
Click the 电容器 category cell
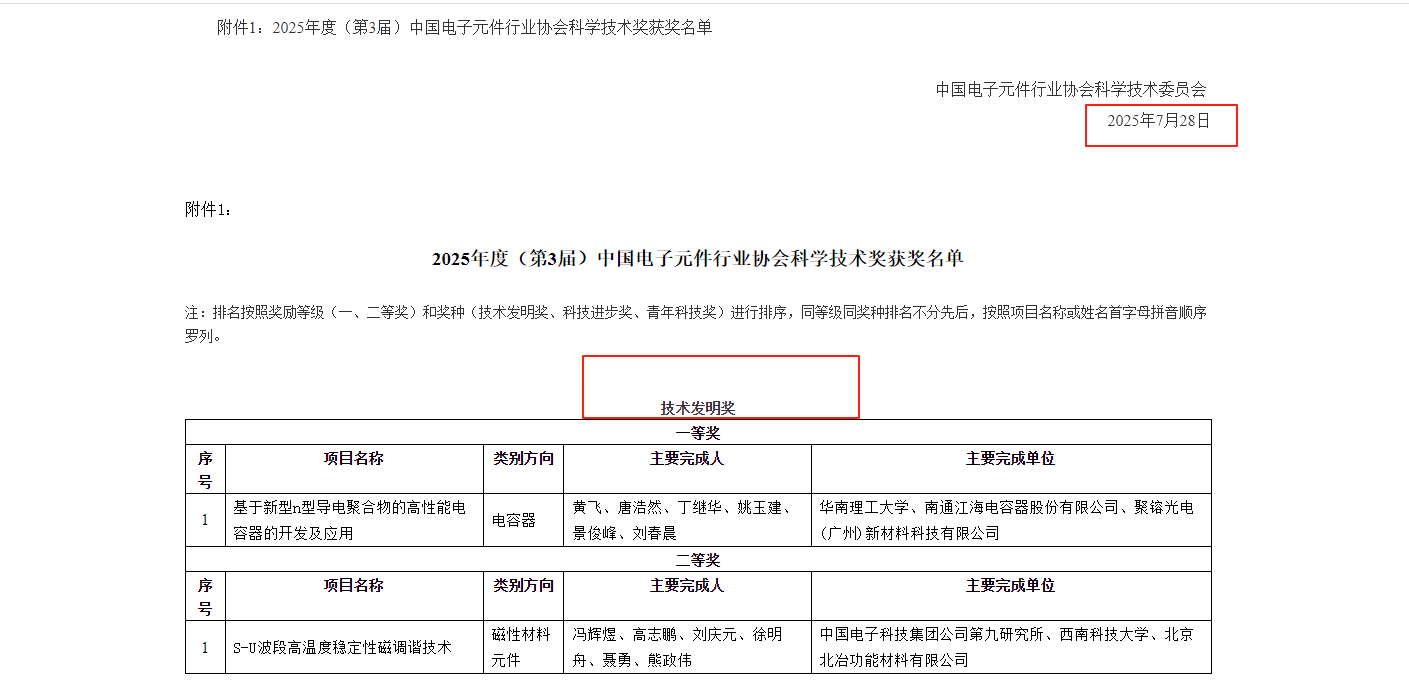point(524,520)
